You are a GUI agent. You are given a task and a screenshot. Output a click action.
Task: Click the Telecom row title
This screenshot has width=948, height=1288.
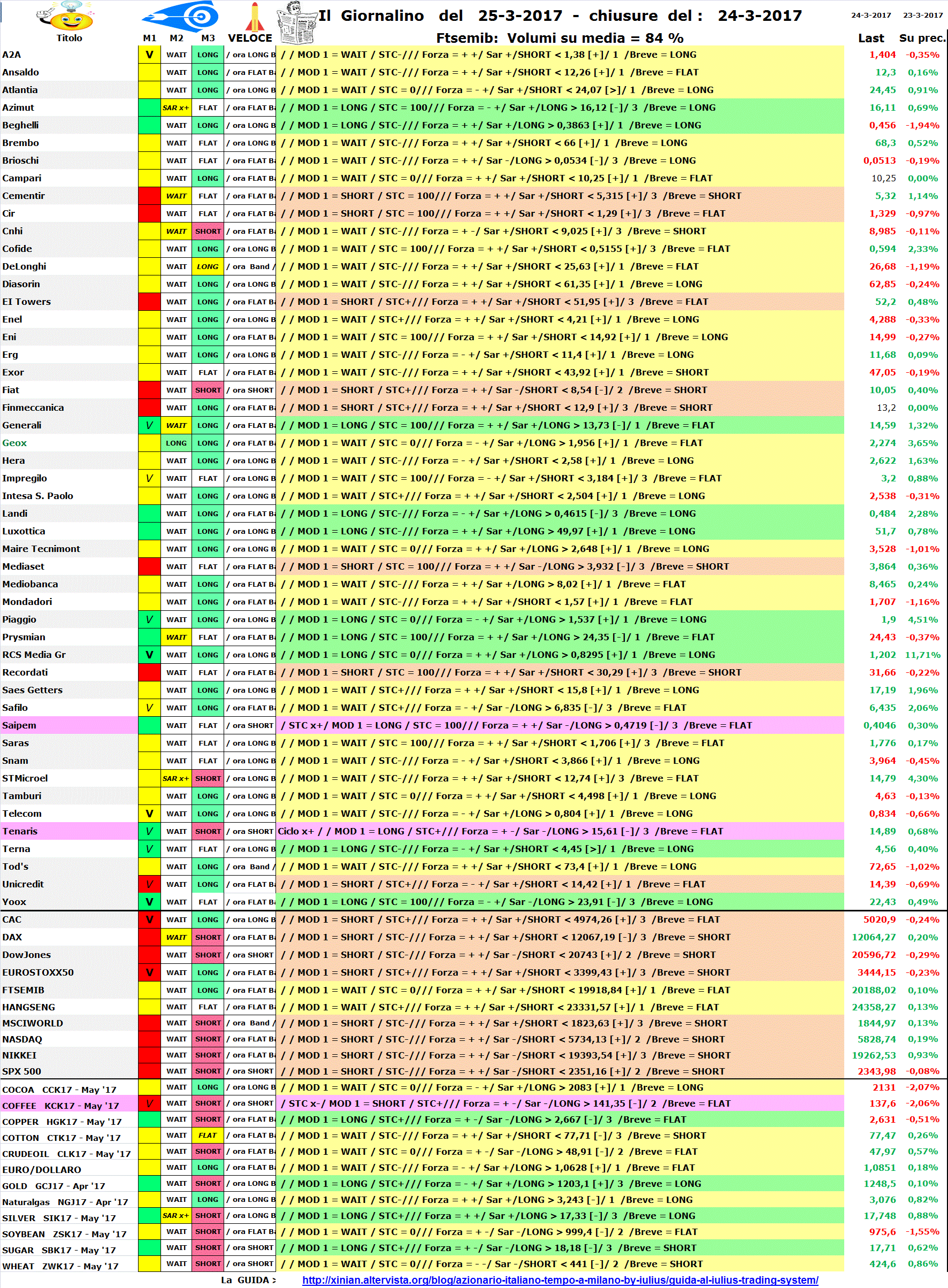[22, 814]
